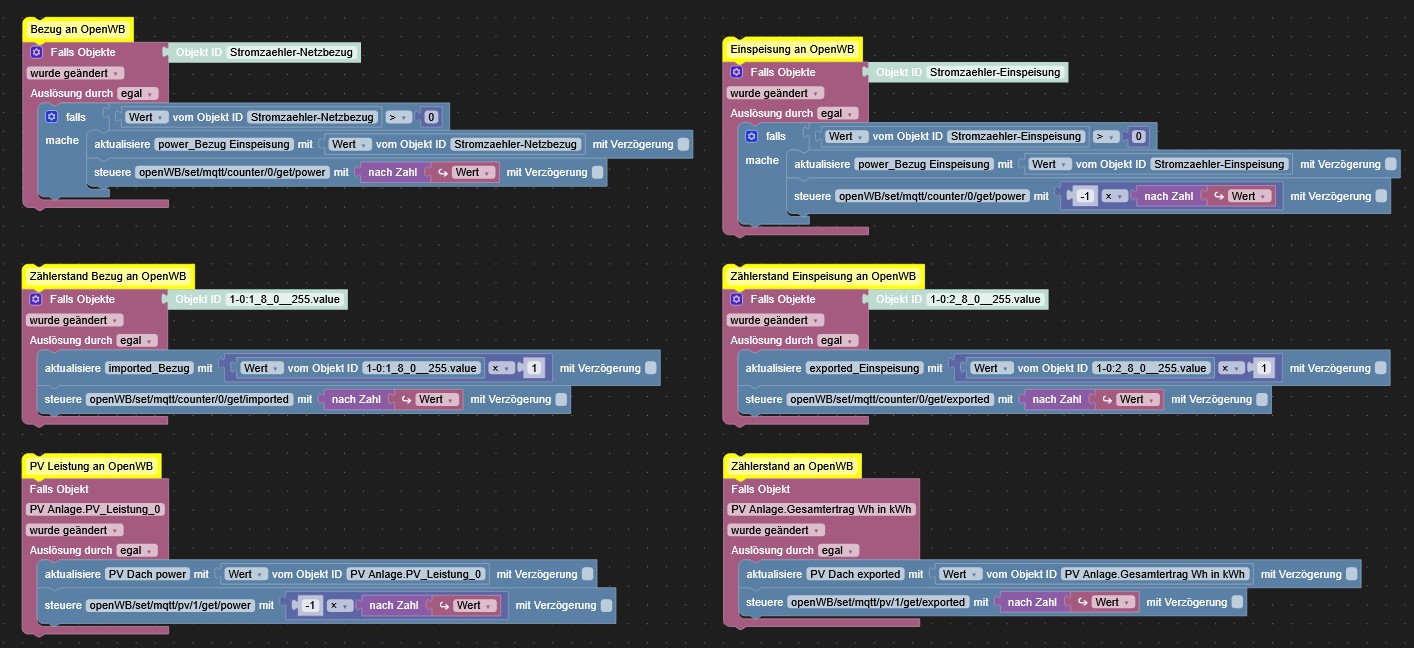Click the gear icon on the falls block under Bezug
The height and width of the screenshot is (648, 1414).
(x=52, y=116)
